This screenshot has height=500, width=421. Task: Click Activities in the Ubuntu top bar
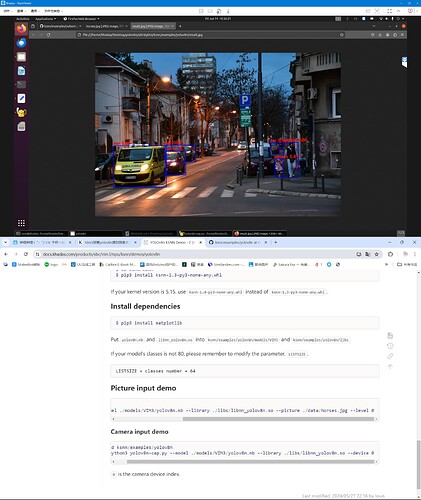[23, 19]
